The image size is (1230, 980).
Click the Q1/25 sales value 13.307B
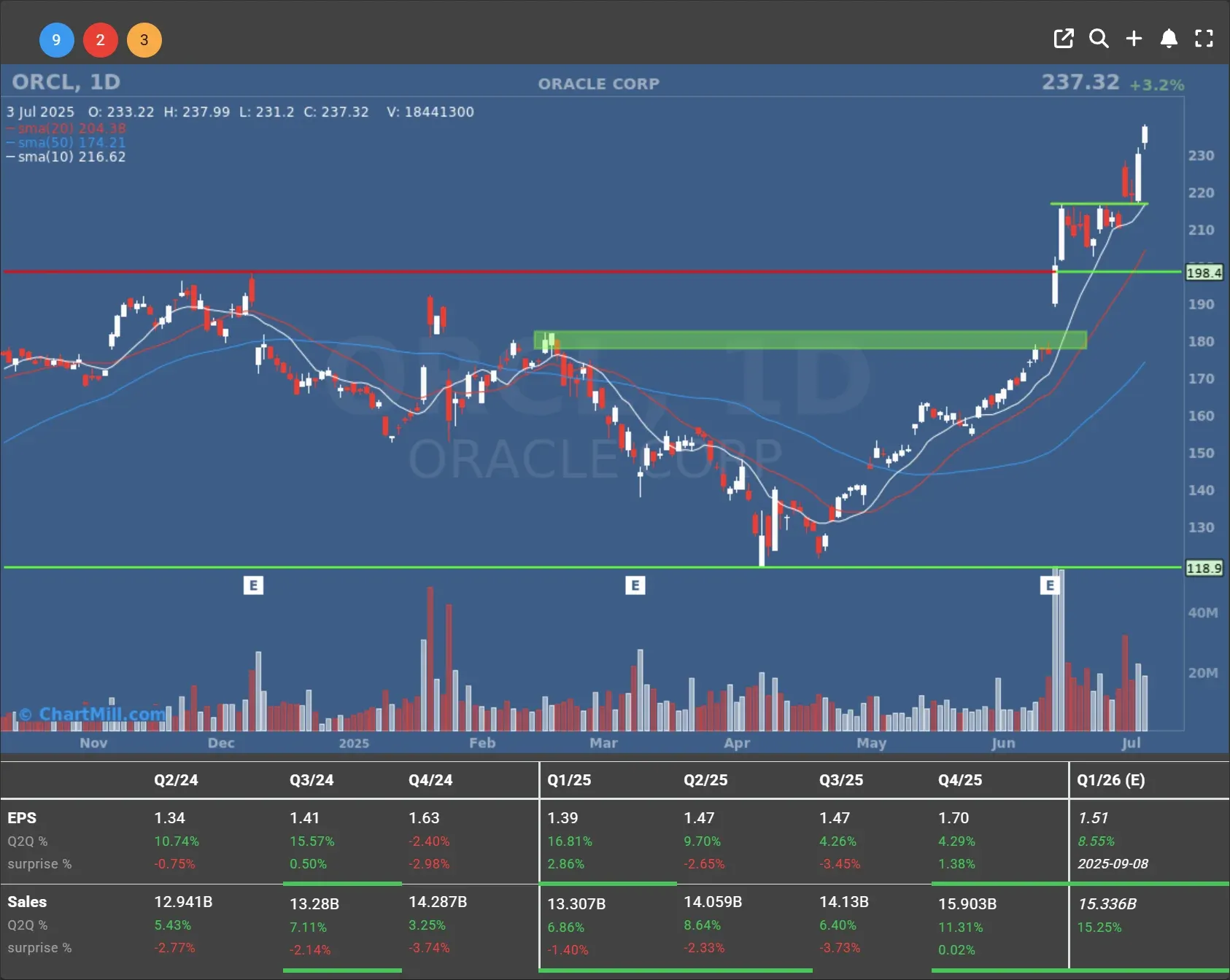pyautogui.click(x=576, y=904)
